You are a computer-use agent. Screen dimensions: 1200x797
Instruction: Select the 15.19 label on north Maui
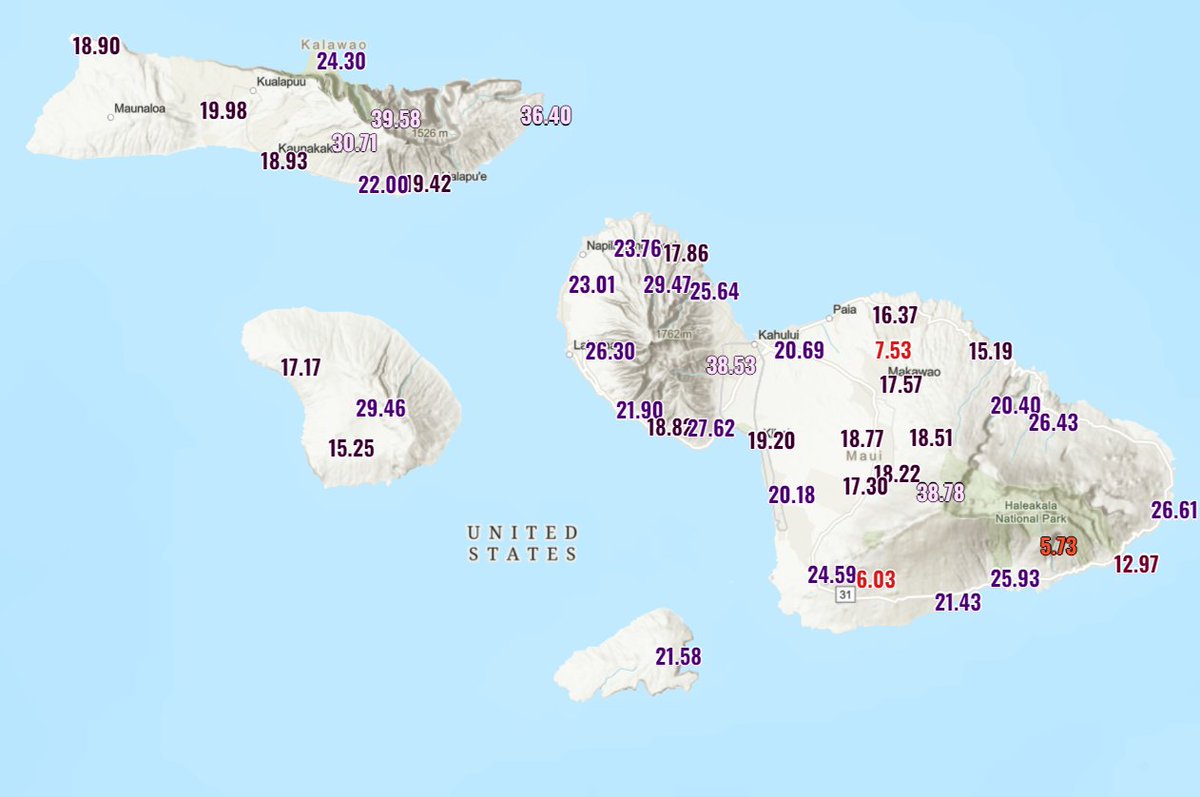point(990,351)
